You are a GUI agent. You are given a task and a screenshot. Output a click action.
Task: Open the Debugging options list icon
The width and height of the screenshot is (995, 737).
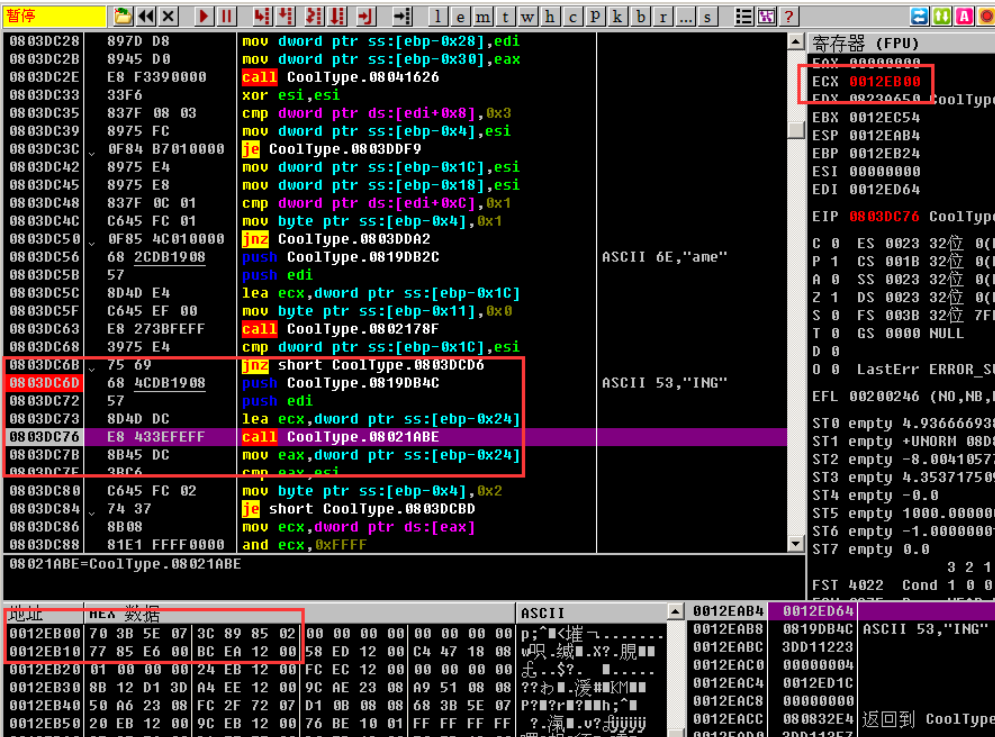[744, 17]
